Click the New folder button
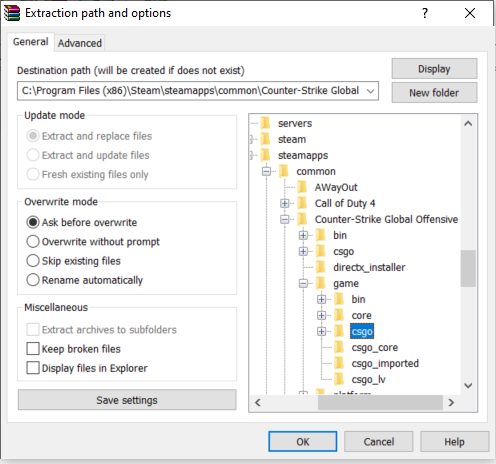496x464 pixels. [434, 93]
